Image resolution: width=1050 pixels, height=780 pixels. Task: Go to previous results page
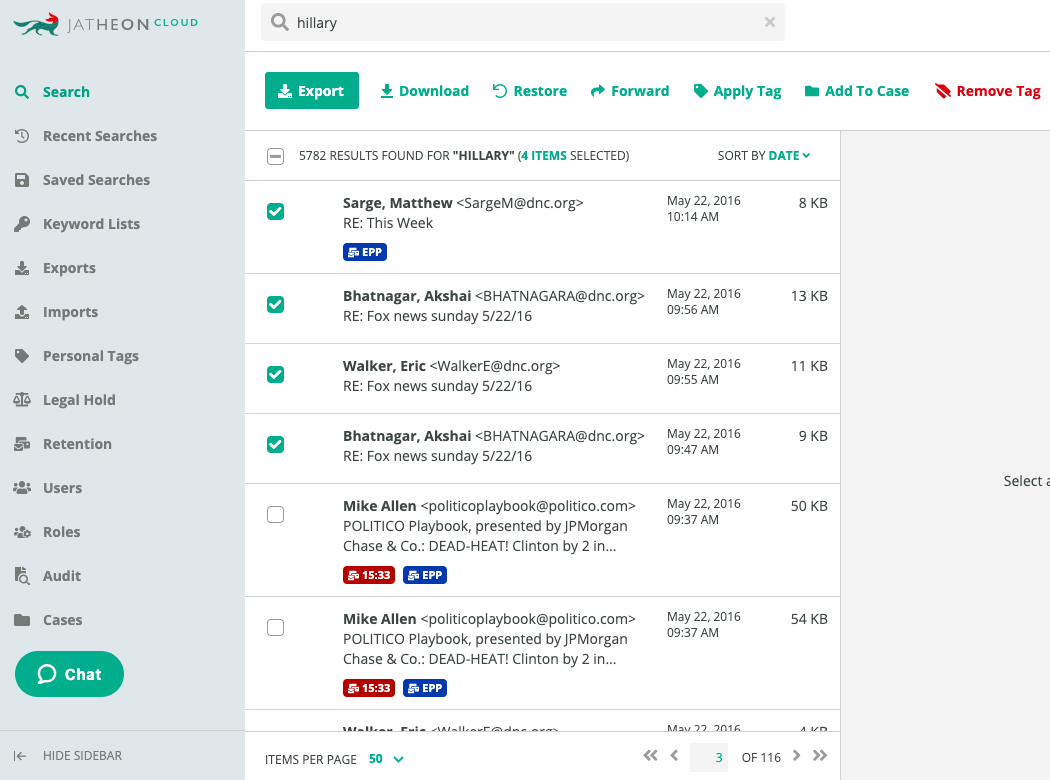click(x=674, y=756)
